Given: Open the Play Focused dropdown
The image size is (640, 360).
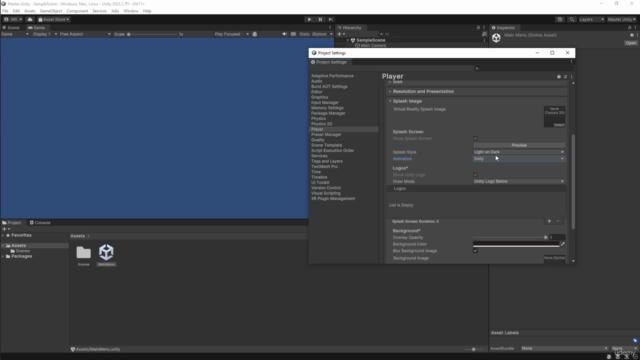Looking at the screenshot, I should [231, 34].
